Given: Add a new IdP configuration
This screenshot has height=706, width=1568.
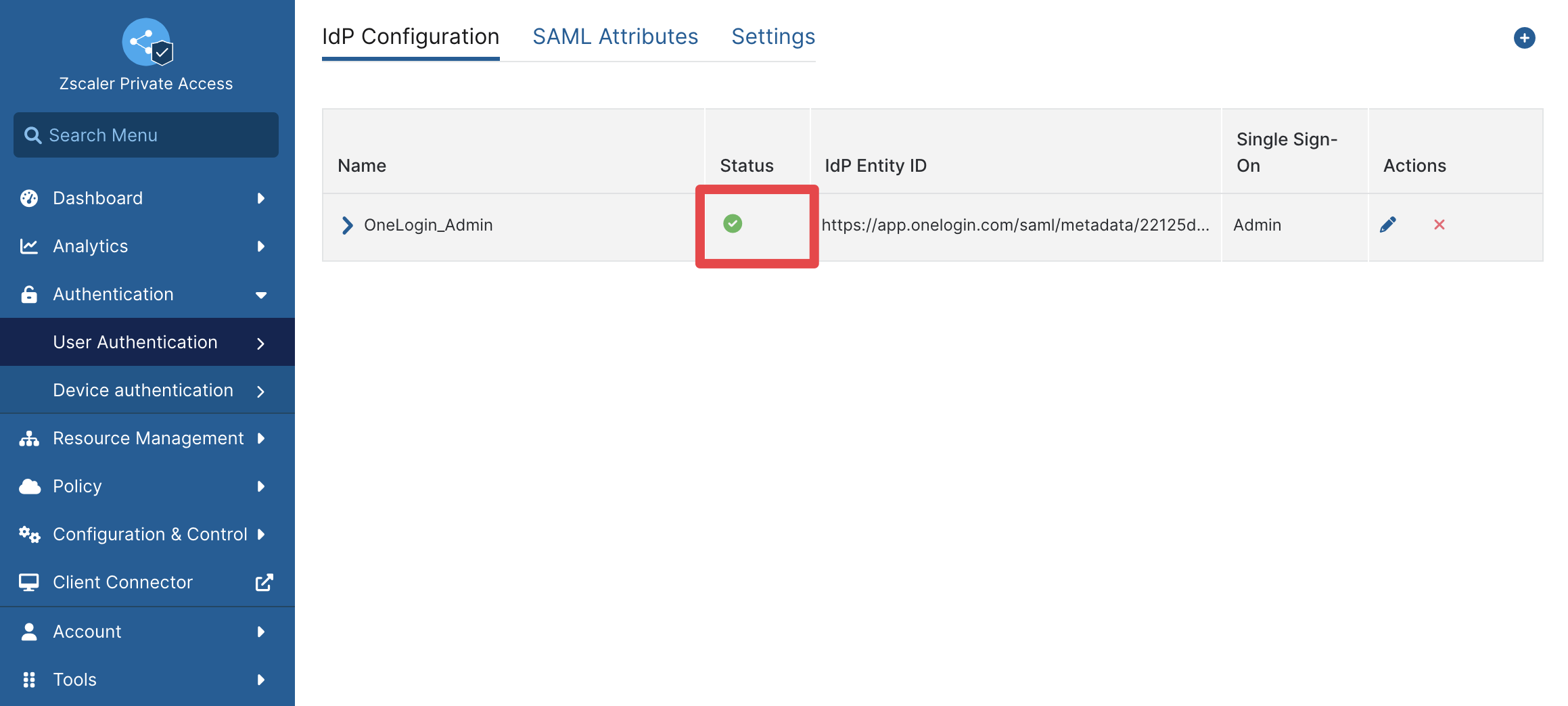Looking at the screenshot, I should (x=1524, y=38).
